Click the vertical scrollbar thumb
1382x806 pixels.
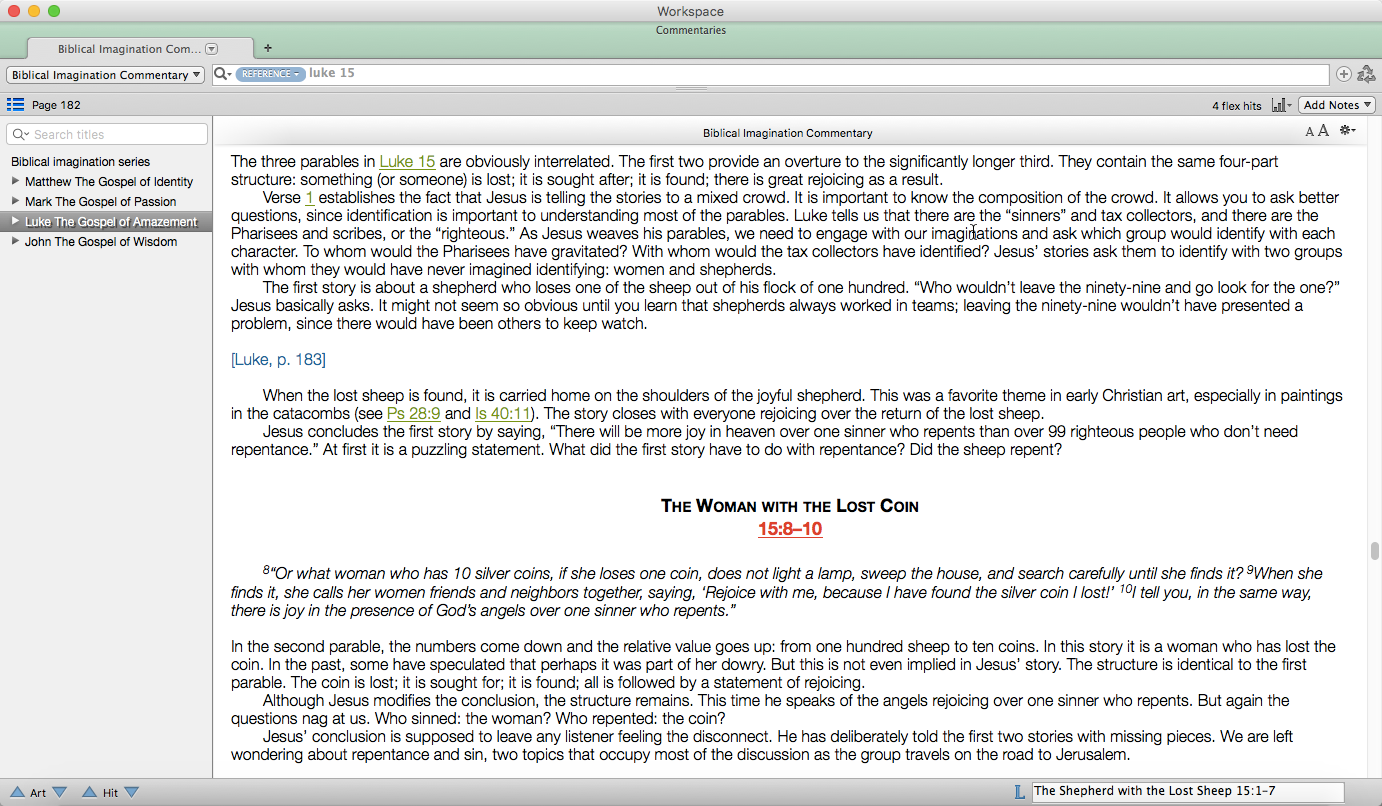point(1375,551)
